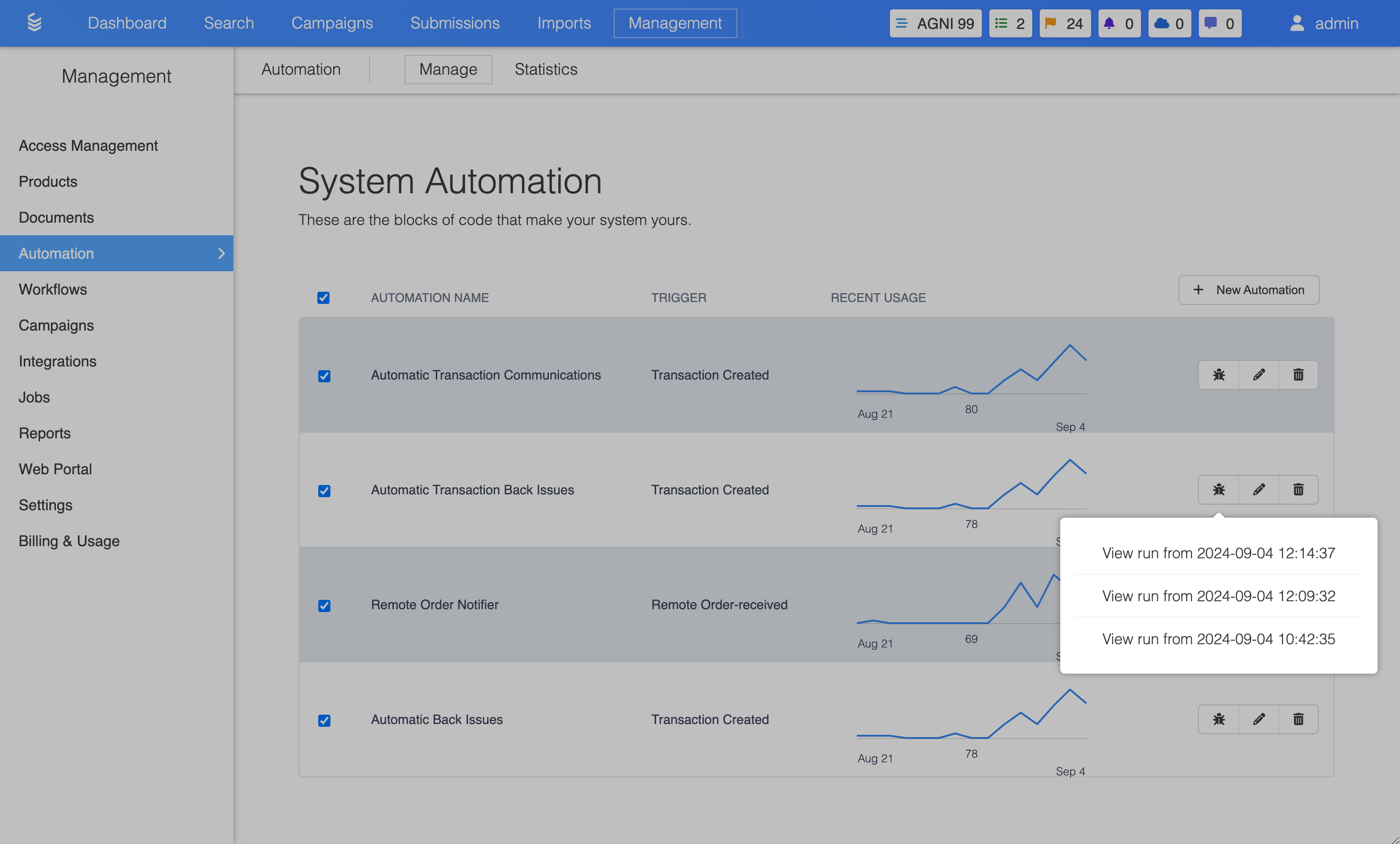Open the cloud status badge
Image resolution: width=1400 pixels, height=844 pixels.
[x=1169, y=23]
